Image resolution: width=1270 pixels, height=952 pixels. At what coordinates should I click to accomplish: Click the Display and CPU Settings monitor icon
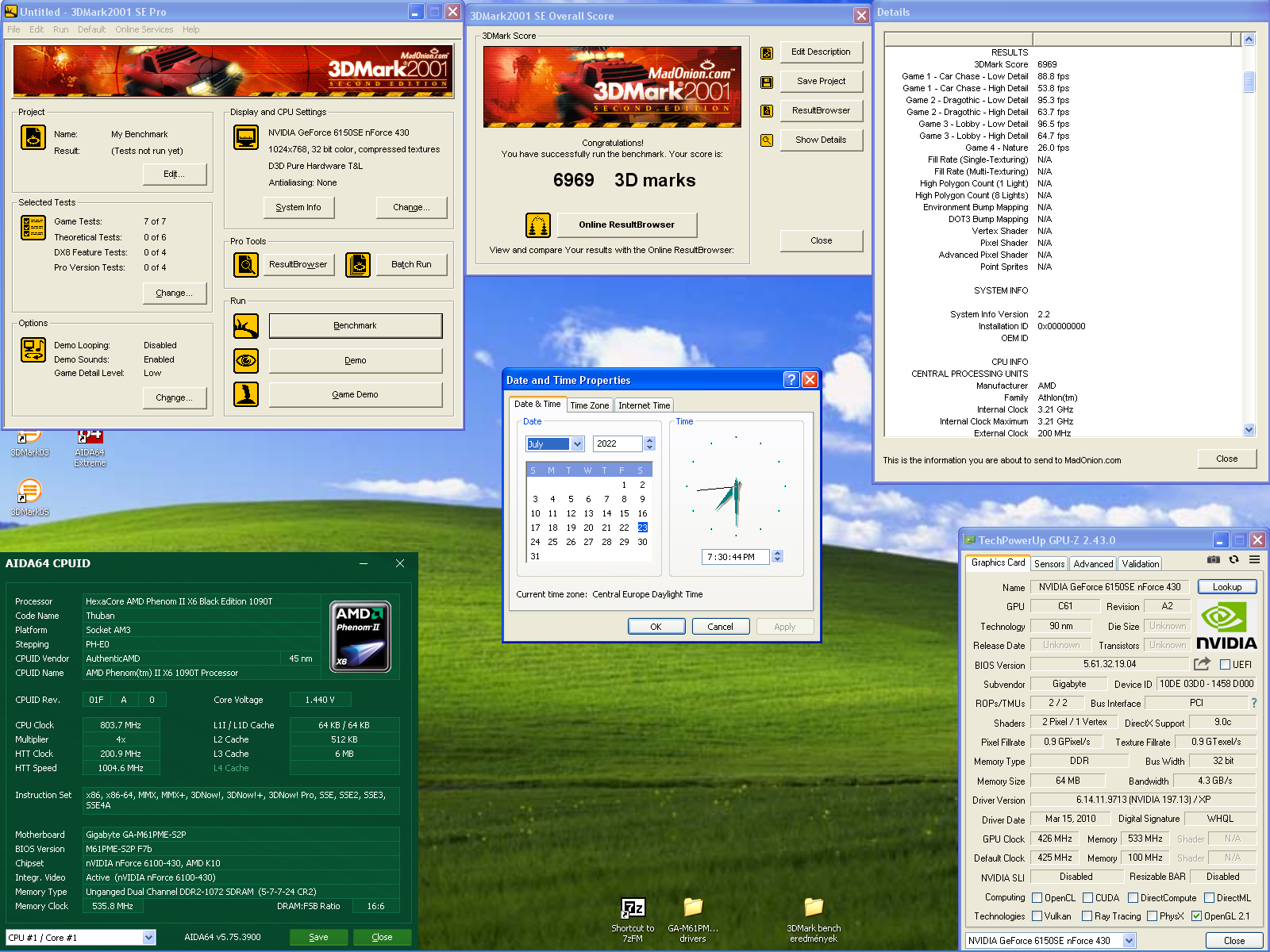[x=246, y=137]
